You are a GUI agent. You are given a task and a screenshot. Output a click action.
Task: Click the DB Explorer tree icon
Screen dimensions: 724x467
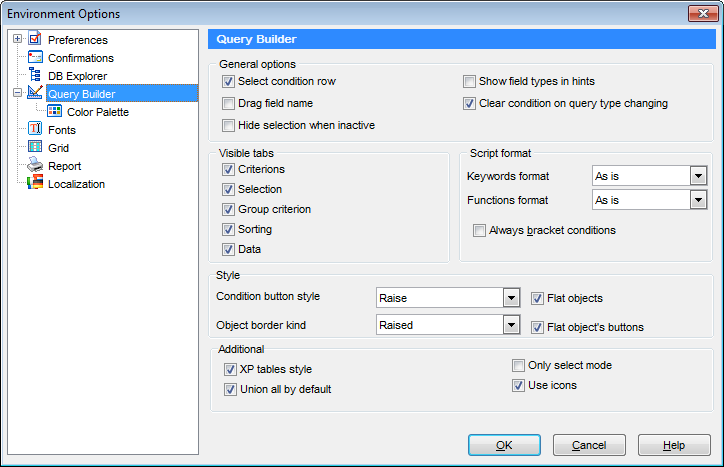[35, 76]
